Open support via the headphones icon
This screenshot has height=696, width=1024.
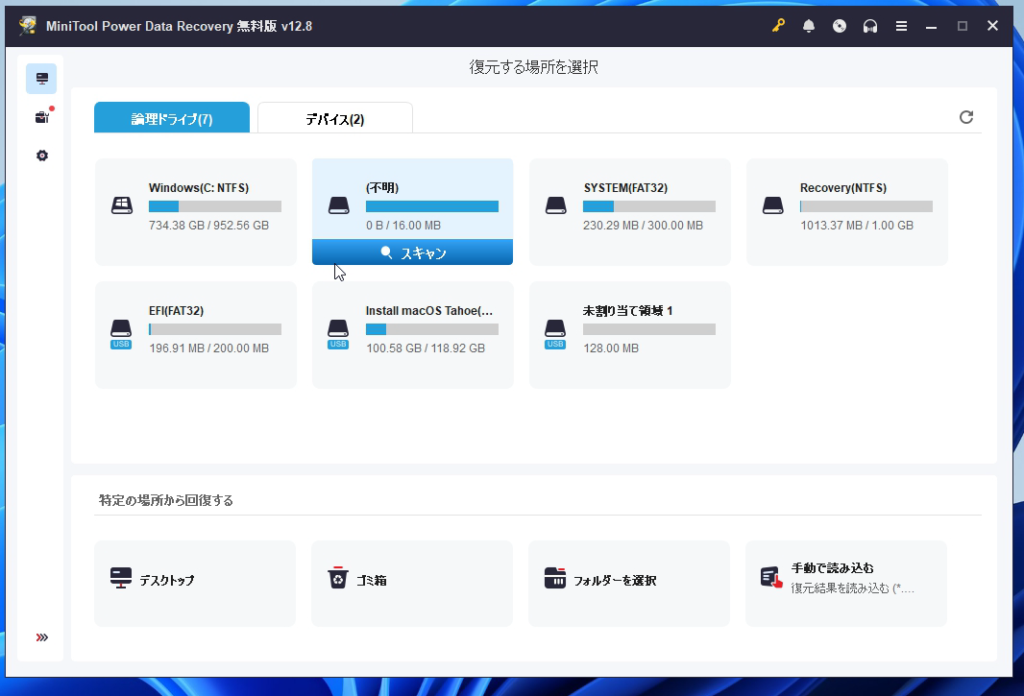coord(871,26)
